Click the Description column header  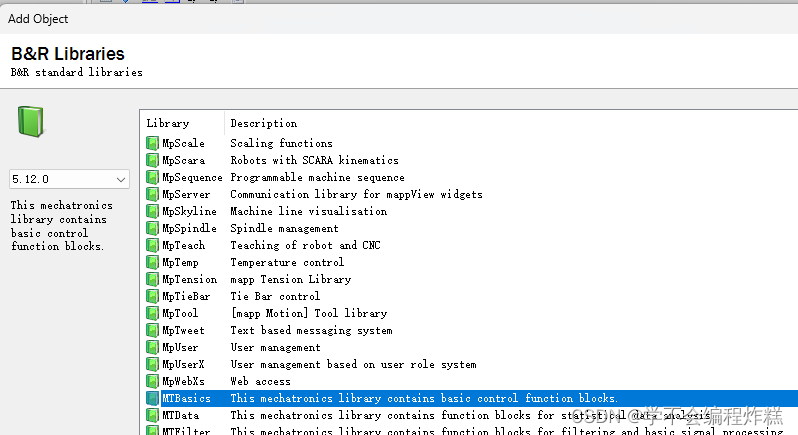(264, 123)
